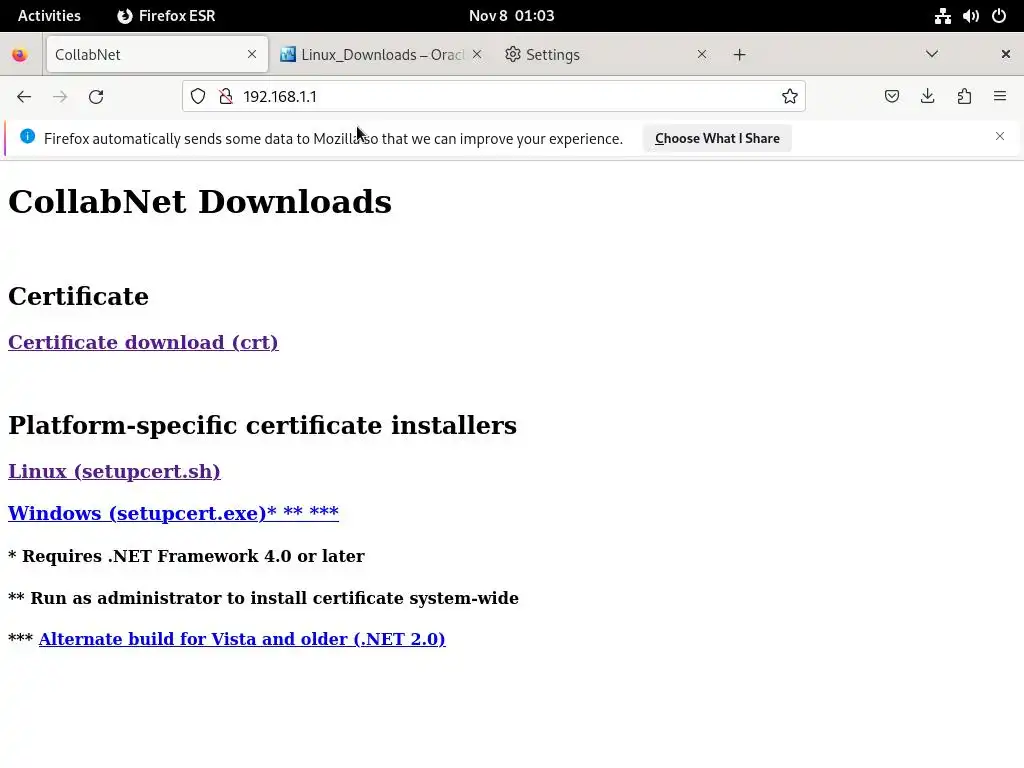This screenshot has width=1024, height=768.
Task: Click the power icon in top bar
Action: click(999, 16)
